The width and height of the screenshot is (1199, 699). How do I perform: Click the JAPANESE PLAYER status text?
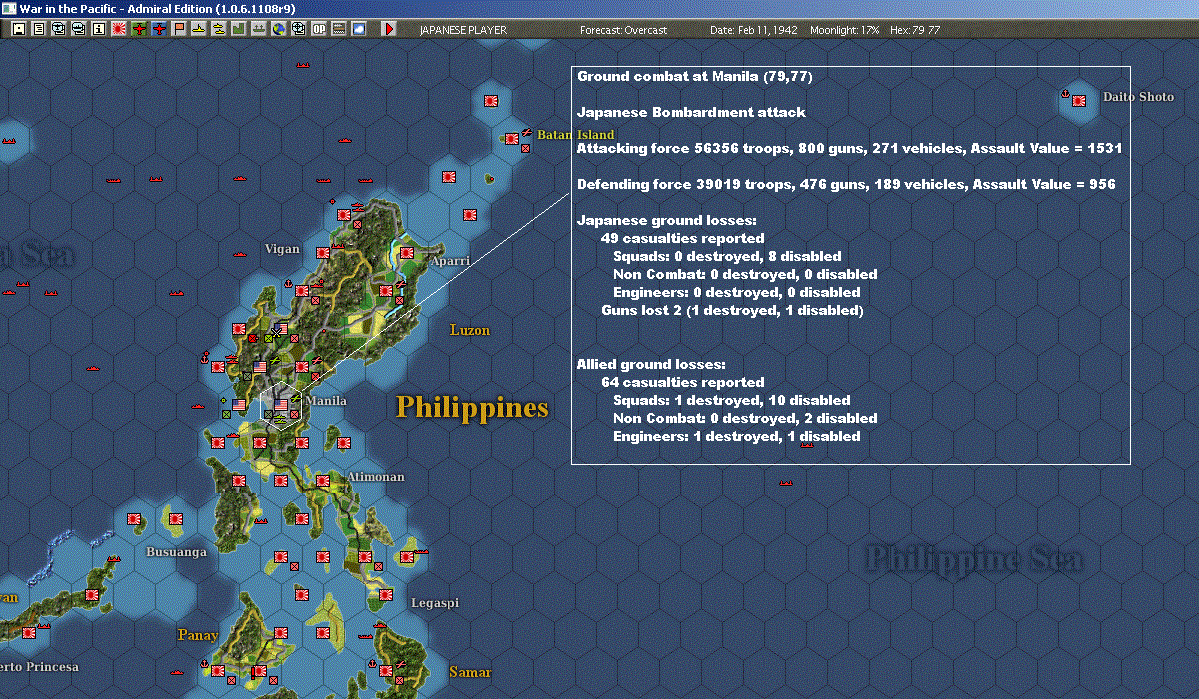point(463,30)
